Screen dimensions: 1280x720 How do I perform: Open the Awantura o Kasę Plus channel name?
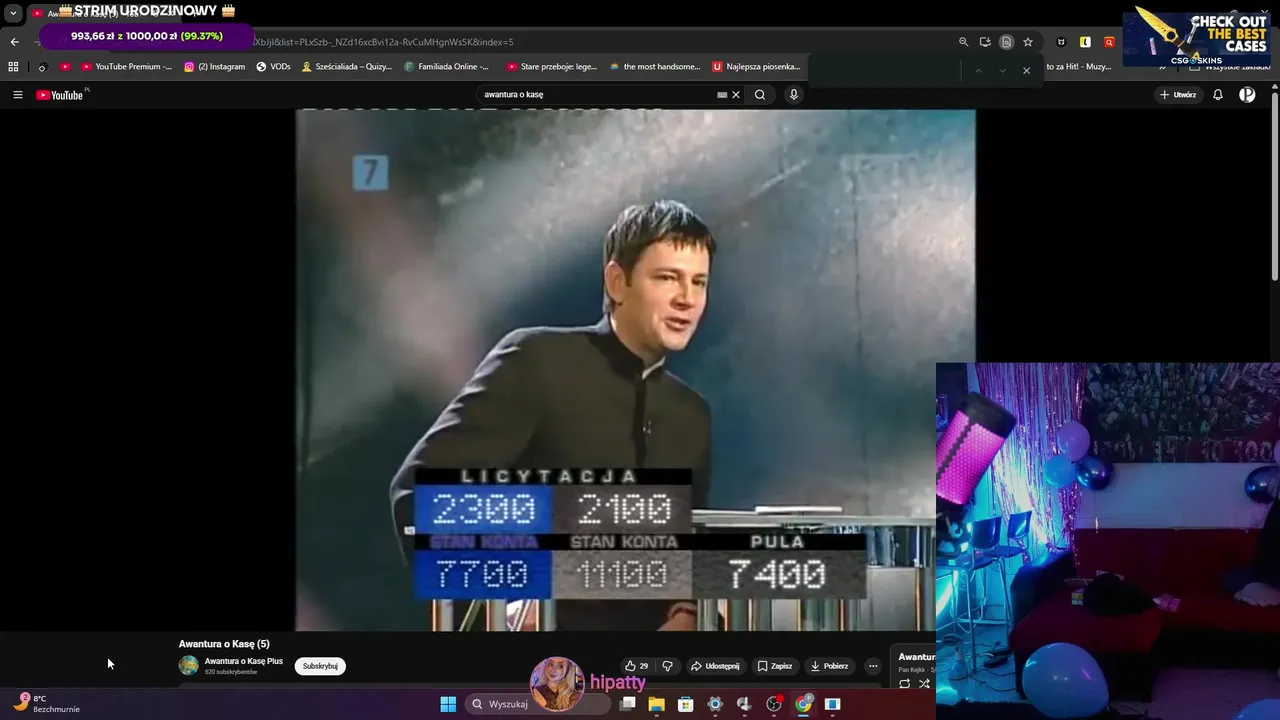[x=244, y=661]
